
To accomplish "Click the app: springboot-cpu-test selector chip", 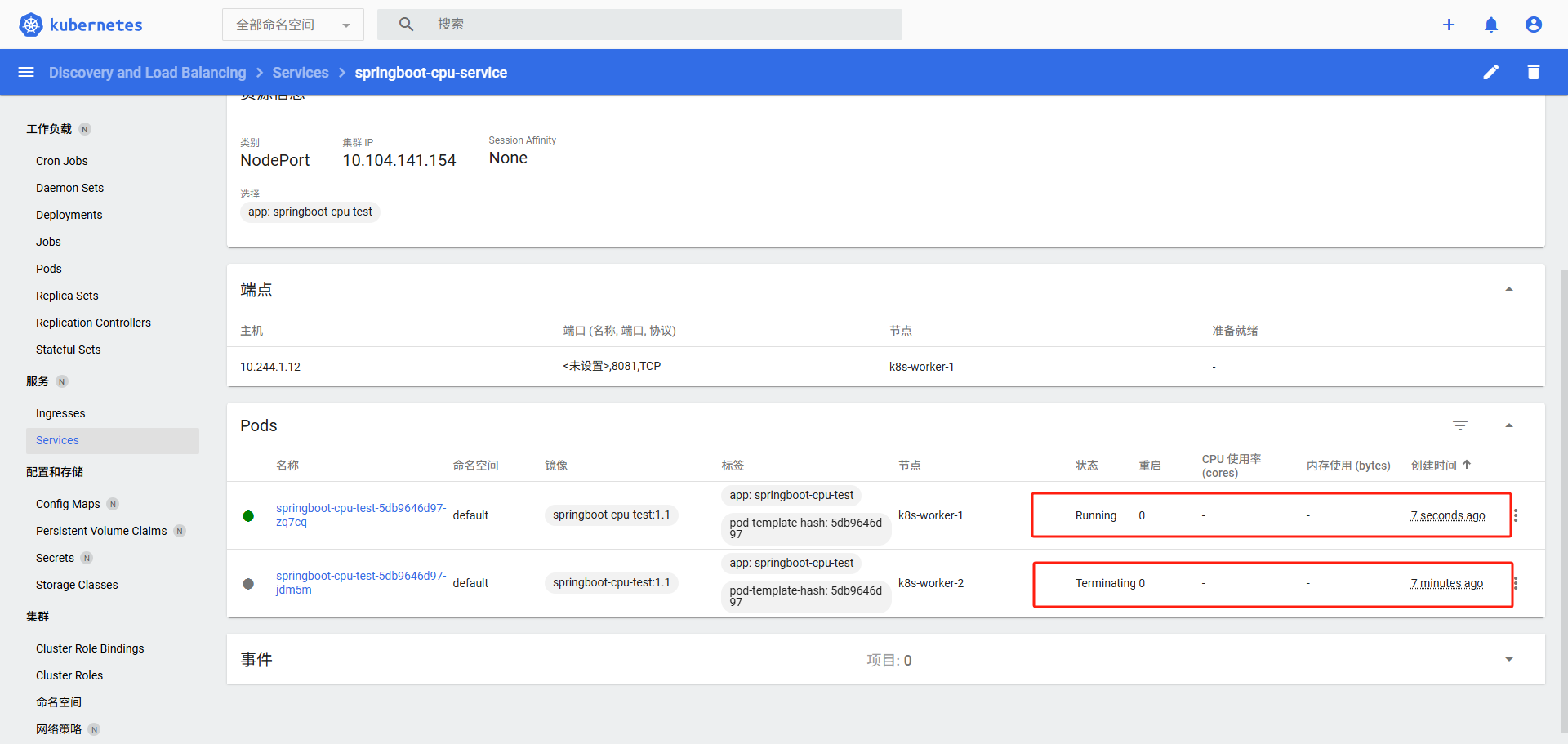I will click(310, 212).
